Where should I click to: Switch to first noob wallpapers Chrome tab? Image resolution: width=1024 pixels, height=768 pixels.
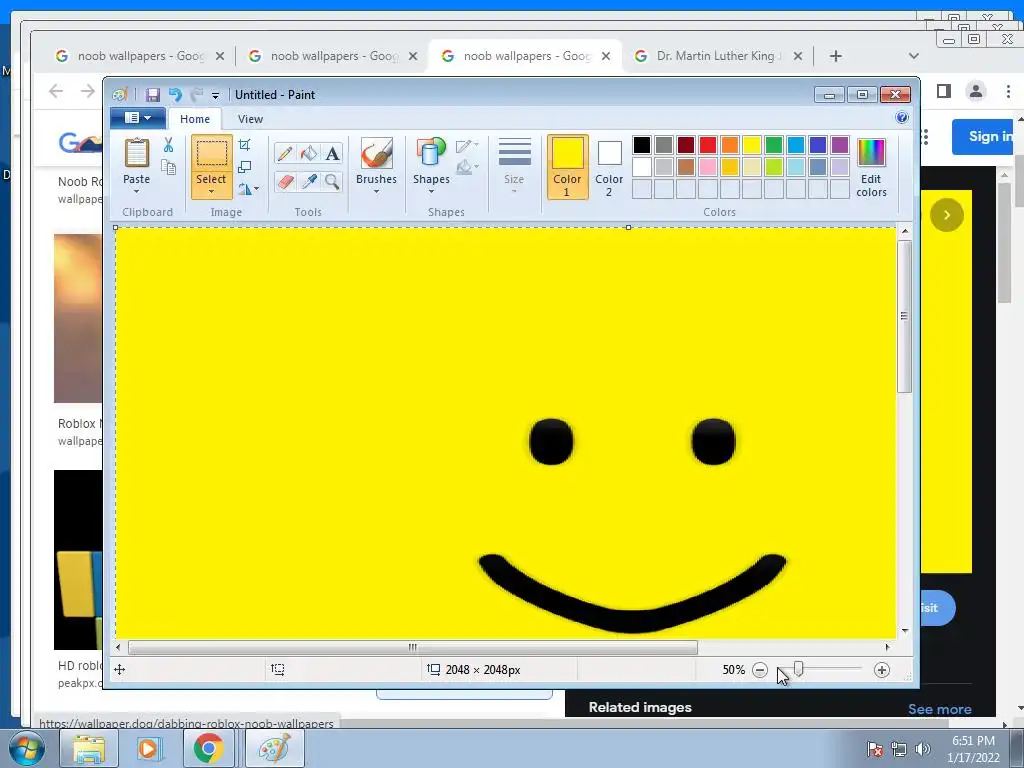[x=140, y=56]
